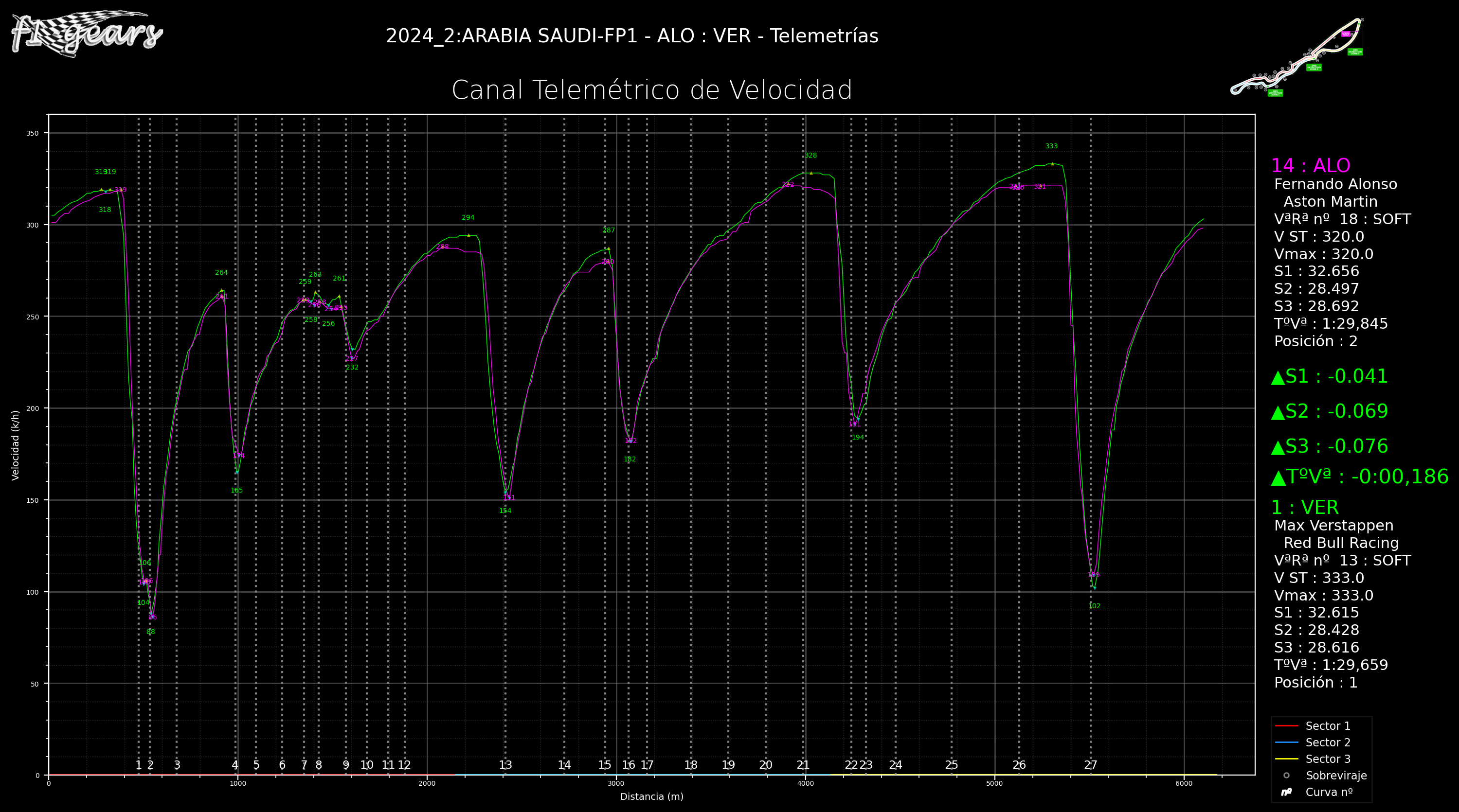The image size is (1459, 812).
Task: Click the Canal Telemétrico de Velocidad title
Action: coord(651,90)
